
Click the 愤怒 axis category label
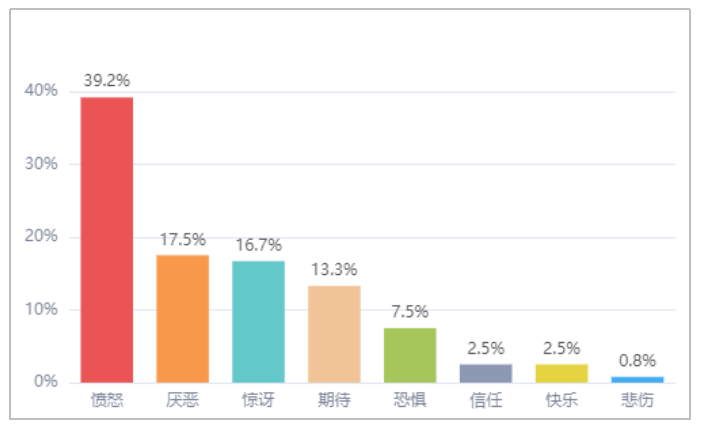point(107,400)
